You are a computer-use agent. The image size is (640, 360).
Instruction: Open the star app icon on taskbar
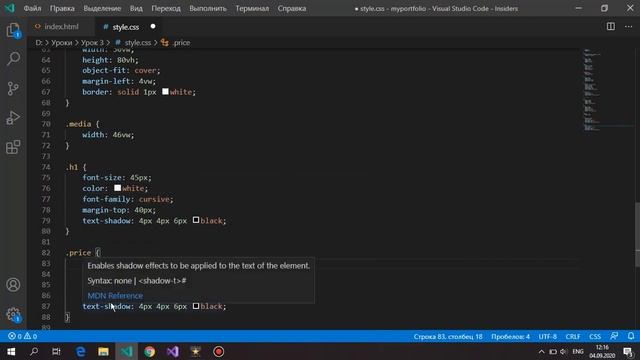pos(196,351)
